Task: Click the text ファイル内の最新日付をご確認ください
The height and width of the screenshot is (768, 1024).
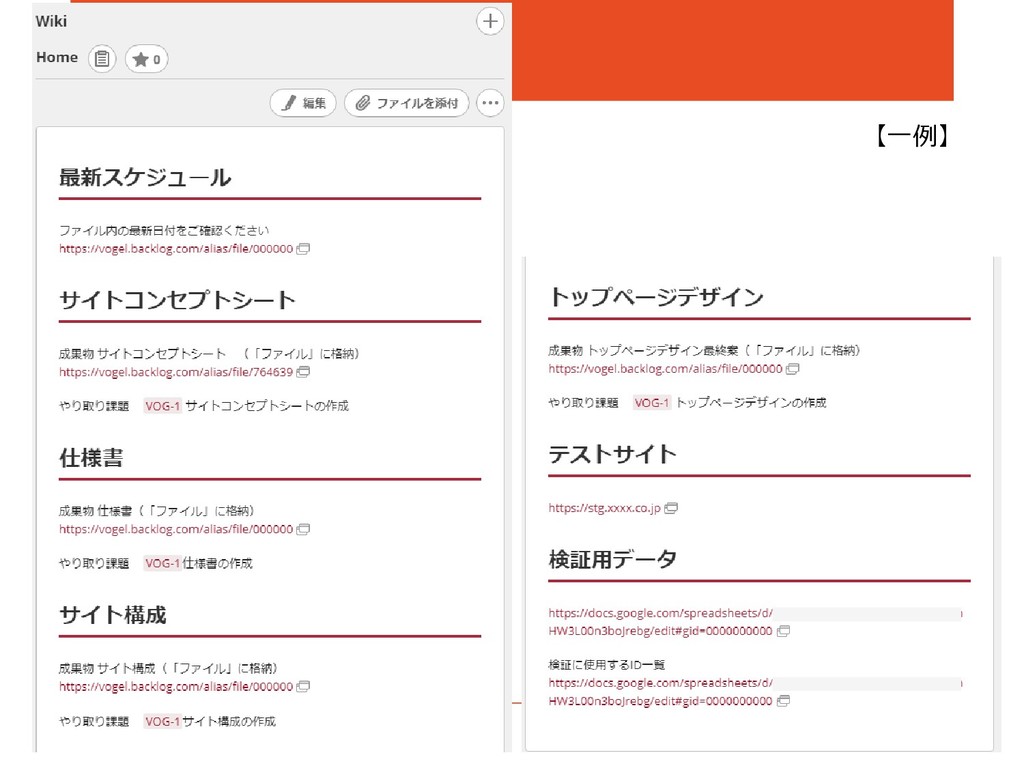Action: pyautogui.click(x=164, y=231)
